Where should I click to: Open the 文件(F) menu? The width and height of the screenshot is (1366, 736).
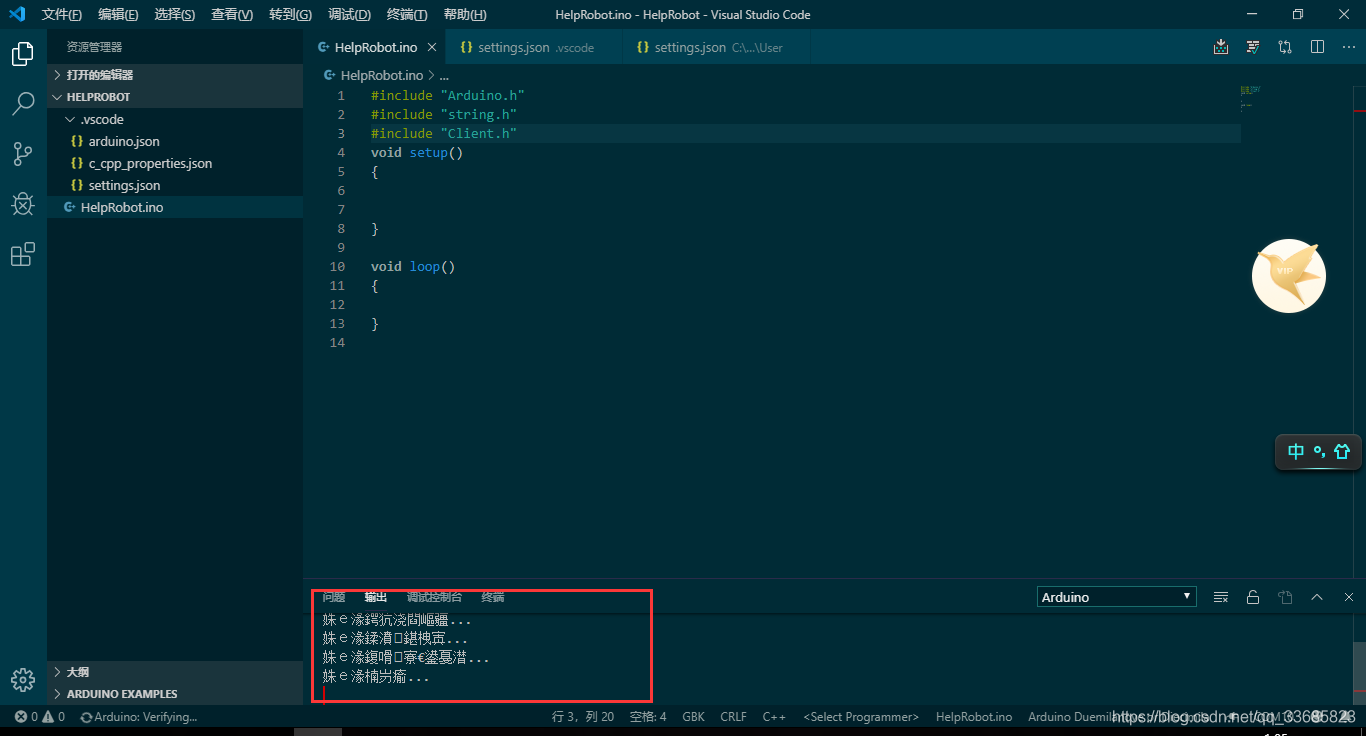(x=62, y=14)
